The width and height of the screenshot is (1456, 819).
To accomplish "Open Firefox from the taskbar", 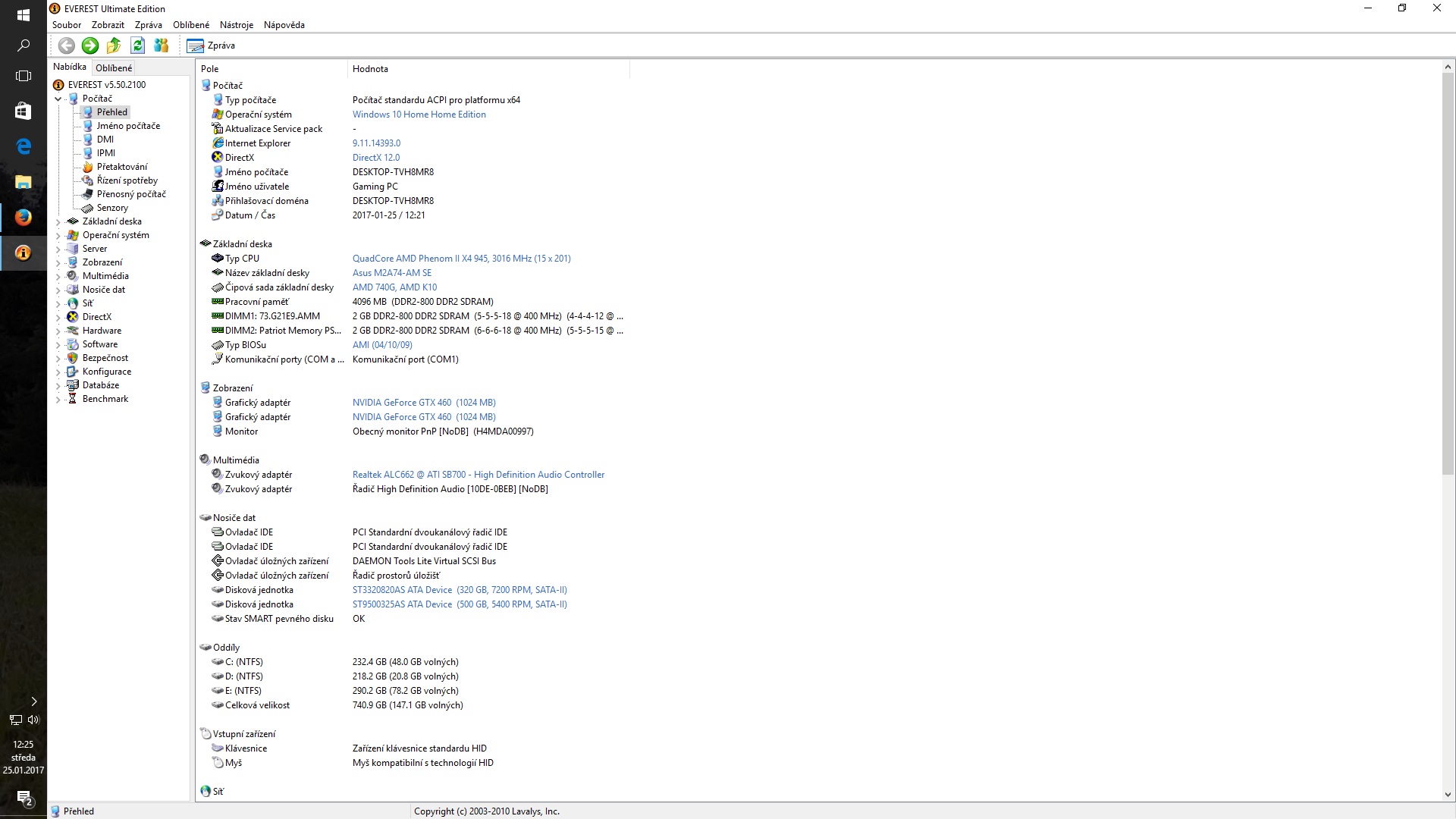I will click(23, 218).
